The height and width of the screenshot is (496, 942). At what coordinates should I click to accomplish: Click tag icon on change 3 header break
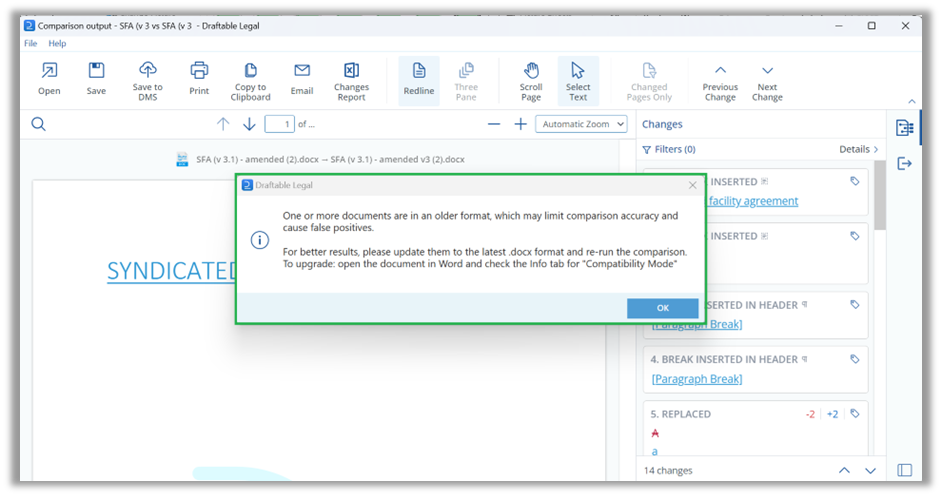click(x=855, y=305)
